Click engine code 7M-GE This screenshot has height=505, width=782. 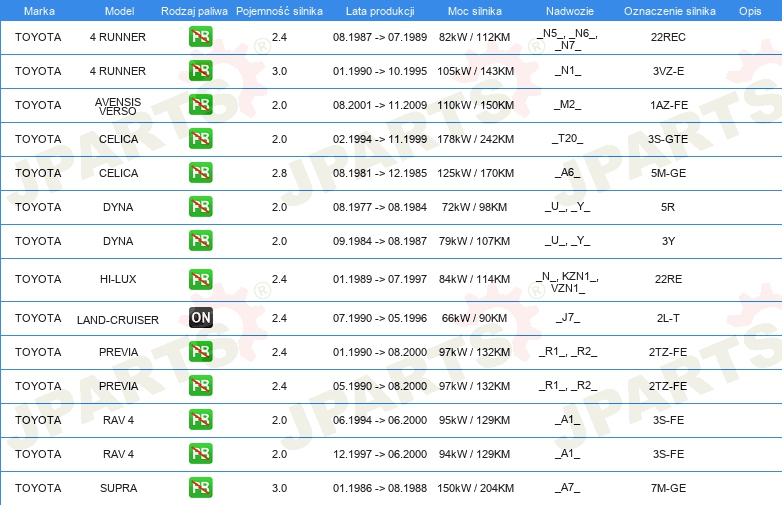[x=668, y=488]
